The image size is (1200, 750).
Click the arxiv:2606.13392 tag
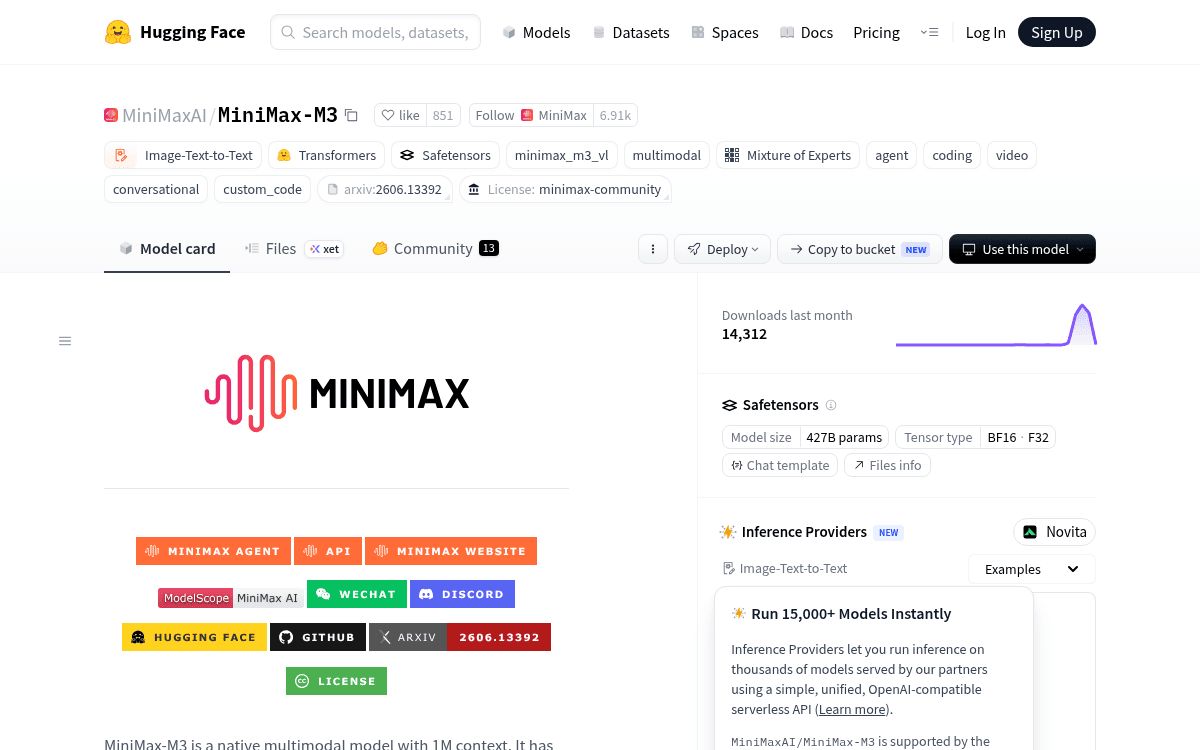click(x=385, y=189)
